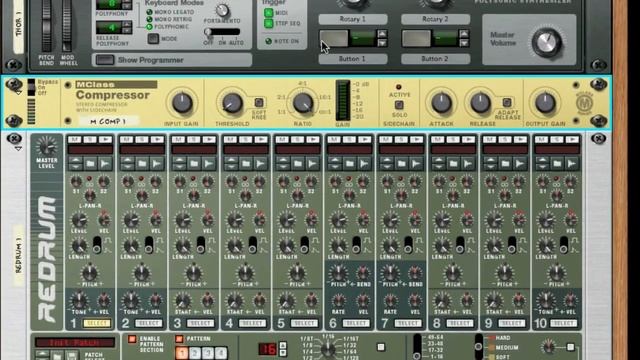Mute Redrum channel 1 with M button
The width and height of the screenshot is (640, 360).
tap(74, 140)
